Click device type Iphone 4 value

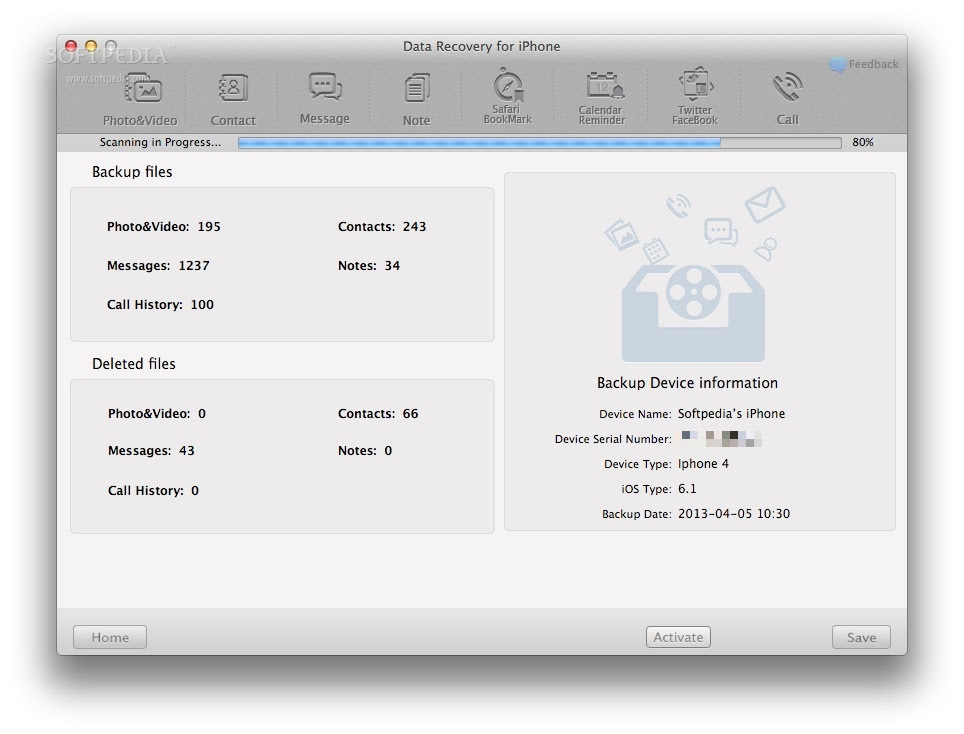pos(703,464)
